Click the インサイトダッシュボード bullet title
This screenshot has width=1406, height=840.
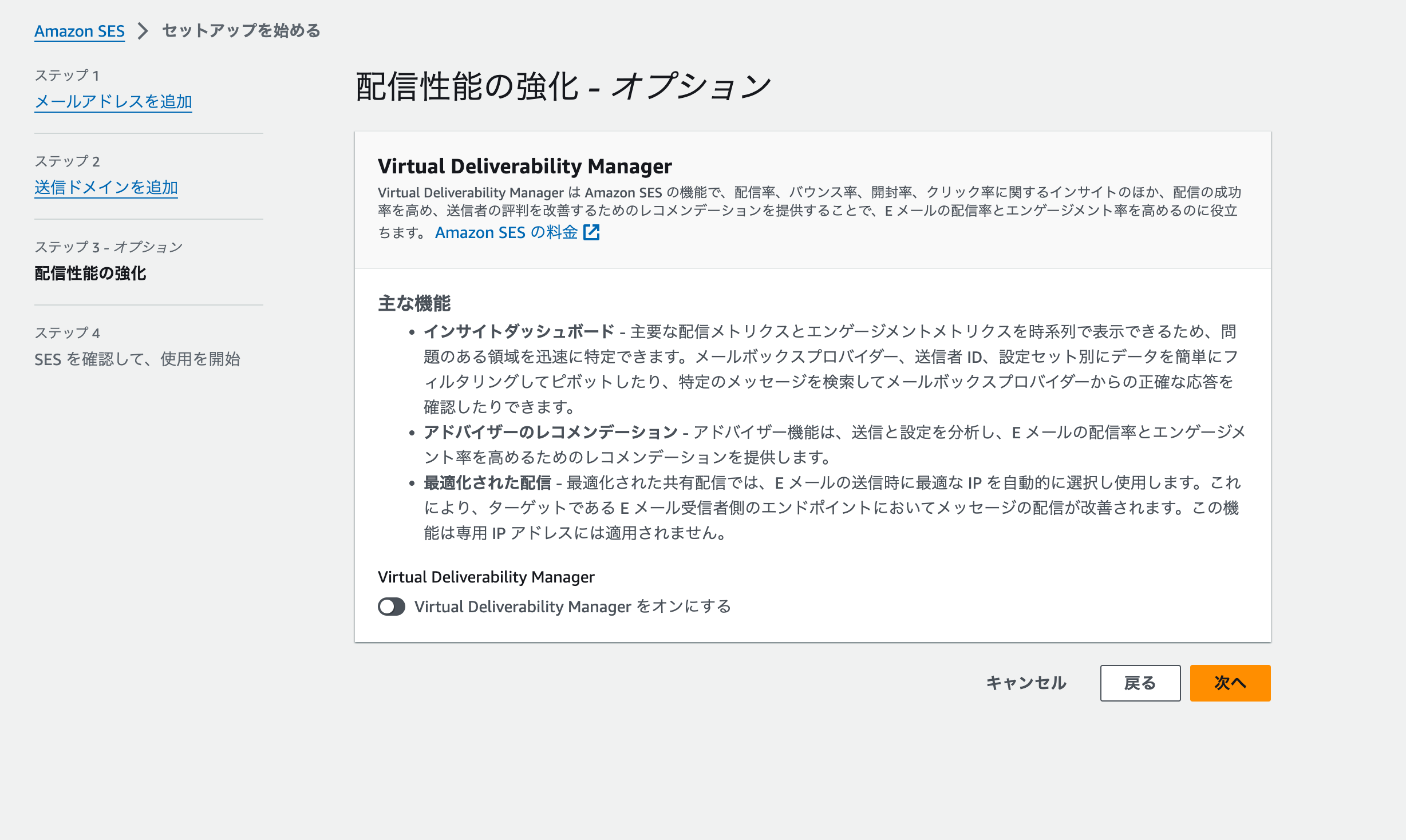[519, 331]
